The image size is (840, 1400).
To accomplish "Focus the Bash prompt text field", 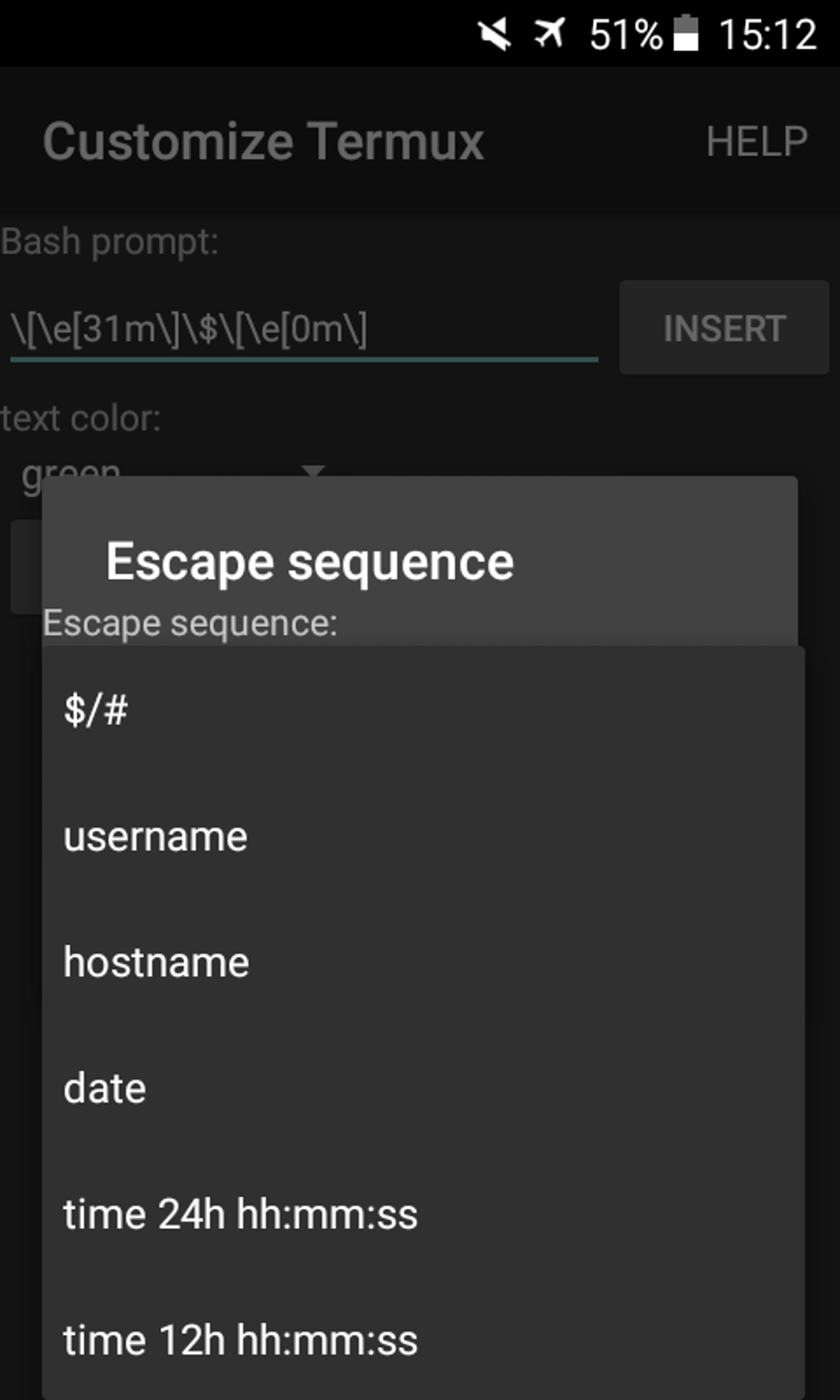I will click(303, 329).
